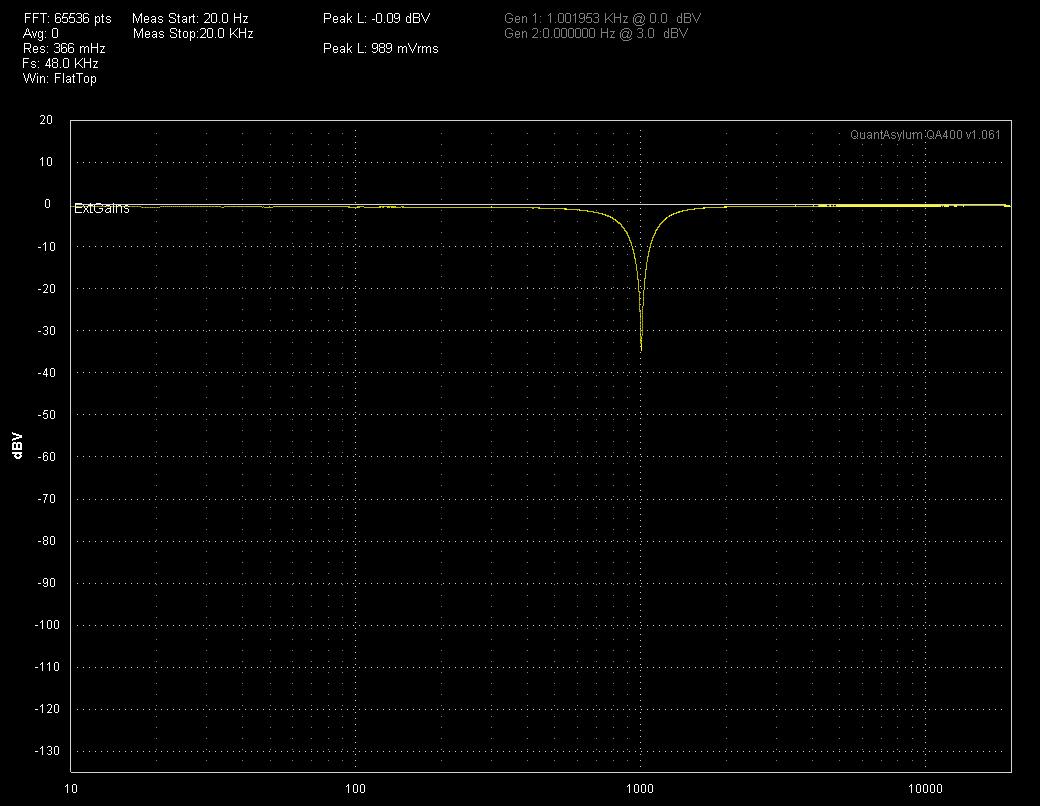Select the 'Avg: 0' readout
The width and height of the screenshot is (1040, 806).
point(40,34)
